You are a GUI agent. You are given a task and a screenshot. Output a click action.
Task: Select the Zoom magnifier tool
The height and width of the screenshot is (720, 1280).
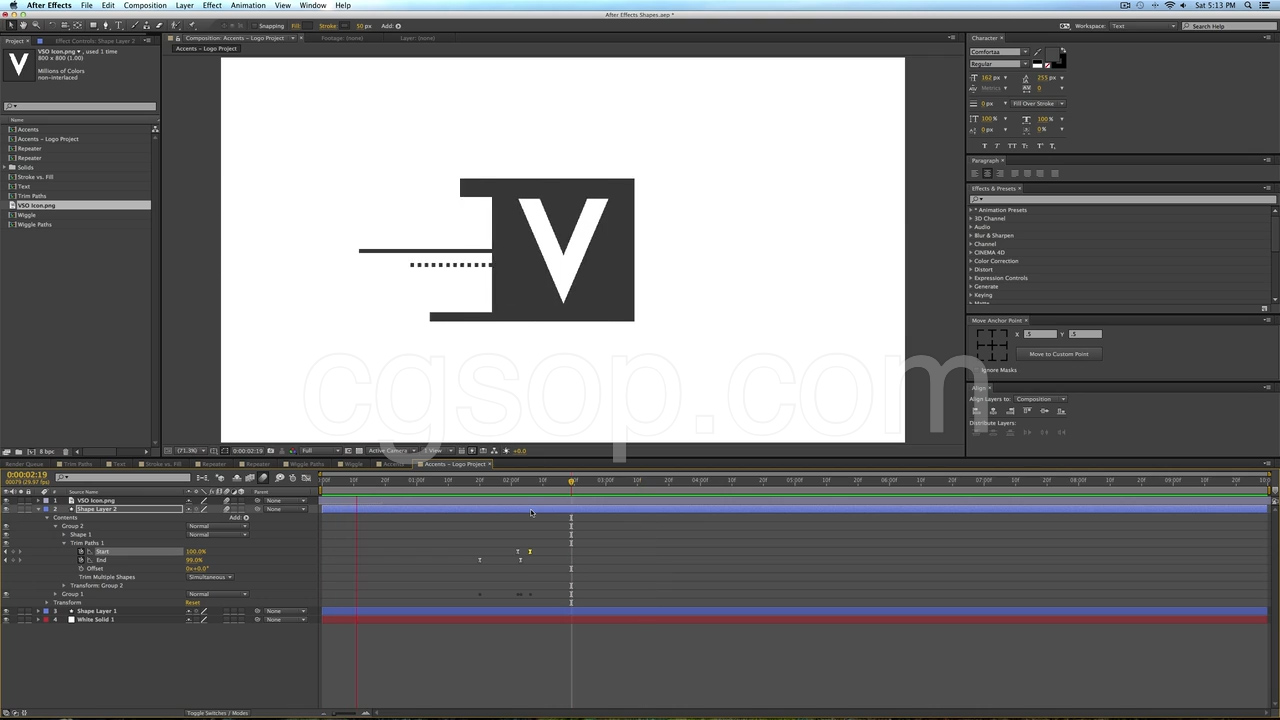[37, 25]
